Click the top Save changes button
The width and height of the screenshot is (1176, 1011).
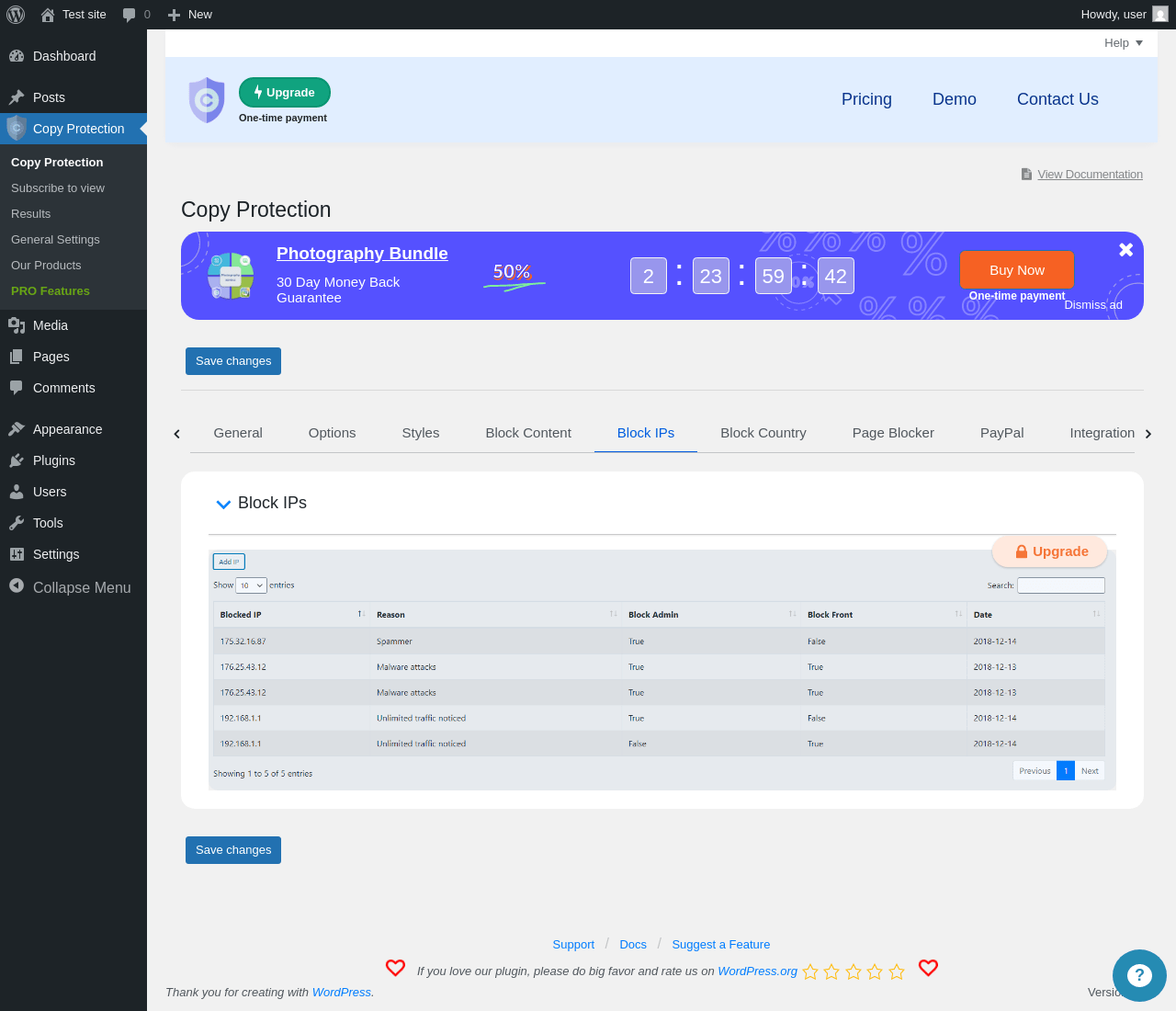click(233, 361)
